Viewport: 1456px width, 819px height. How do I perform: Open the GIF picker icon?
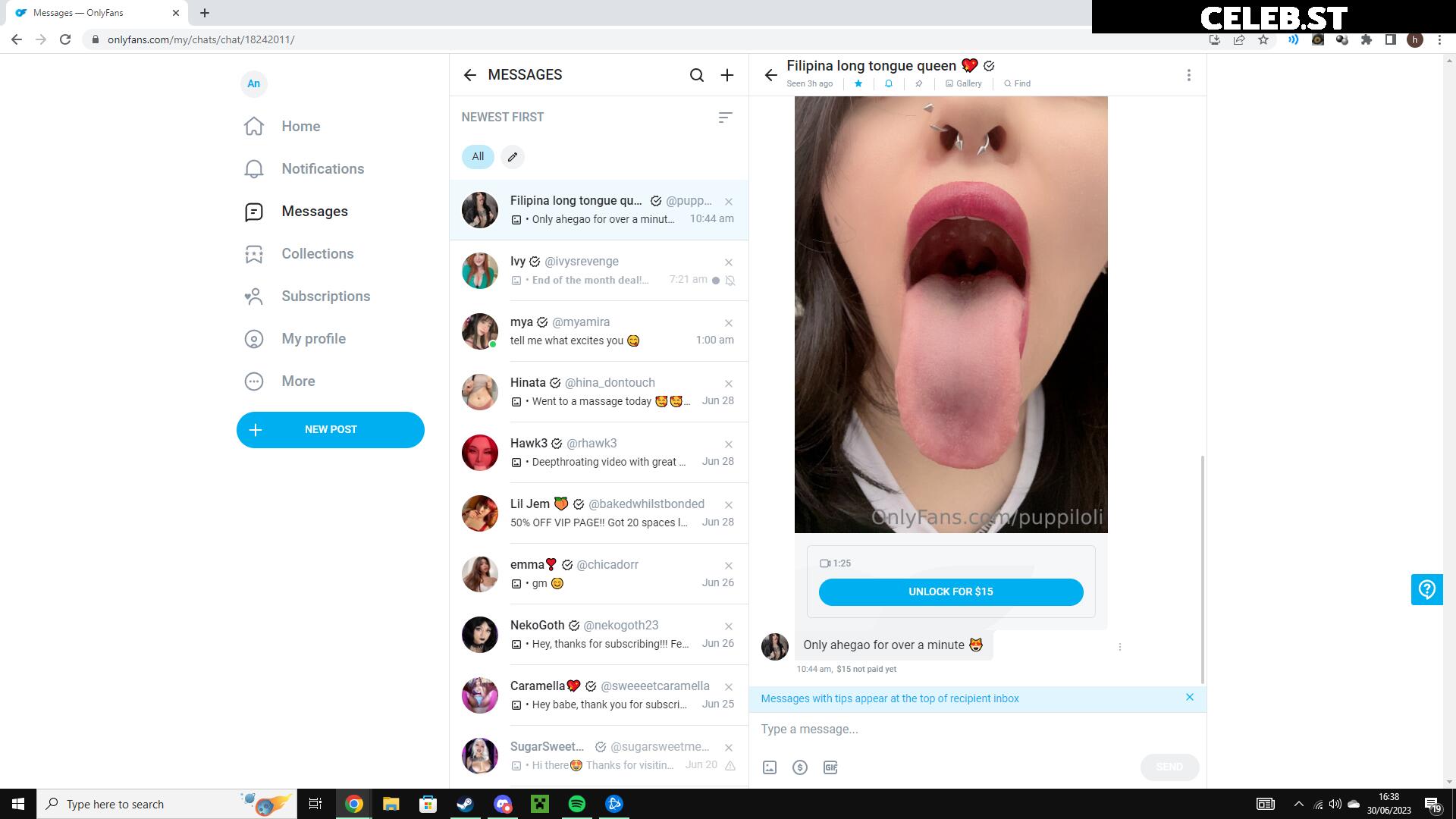830,767
